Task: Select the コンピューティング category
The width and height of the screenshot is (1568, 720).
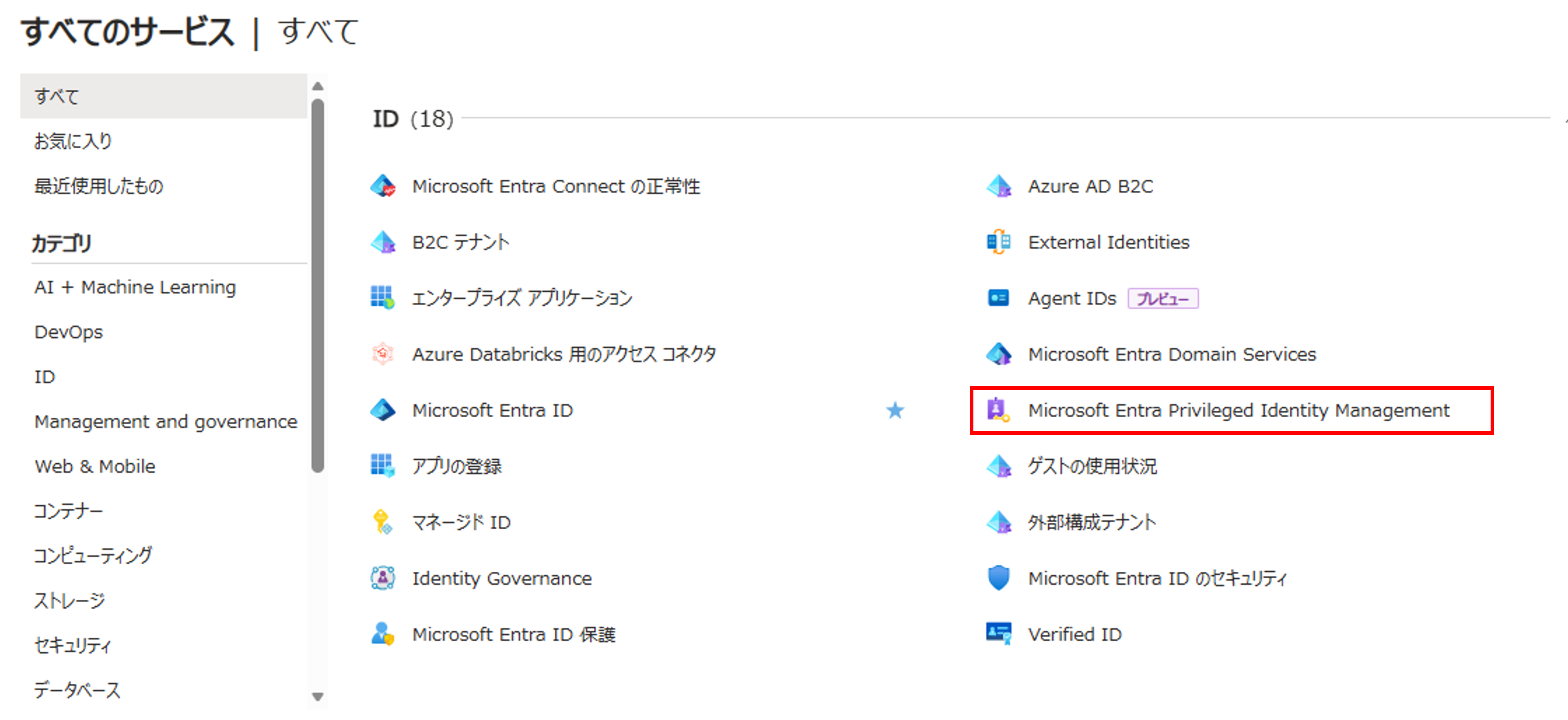Action: click(x=93, y=556)
